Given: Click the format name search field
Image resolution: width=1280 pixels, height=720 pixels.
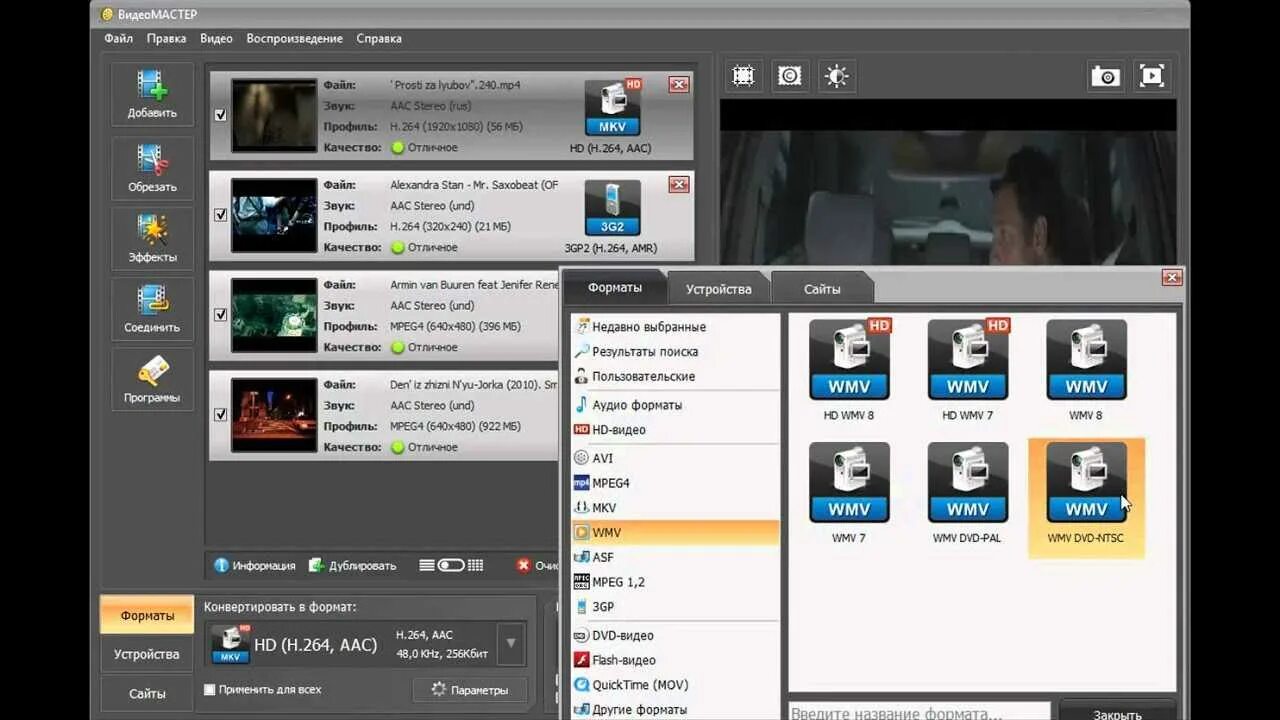Looking at the screenshot, I should click(x=919, y=712).
